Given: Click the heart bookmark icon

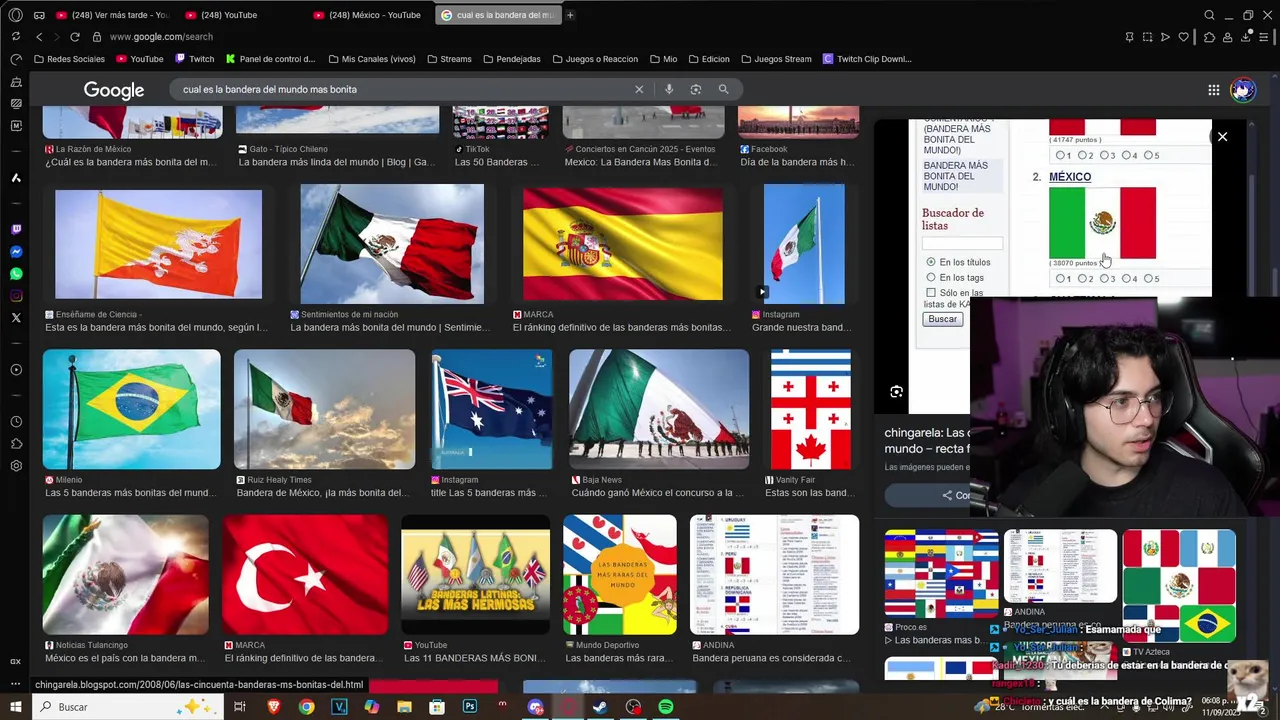Looking at the screenshot, I should pyautogui.click(x=1183, y=37).
